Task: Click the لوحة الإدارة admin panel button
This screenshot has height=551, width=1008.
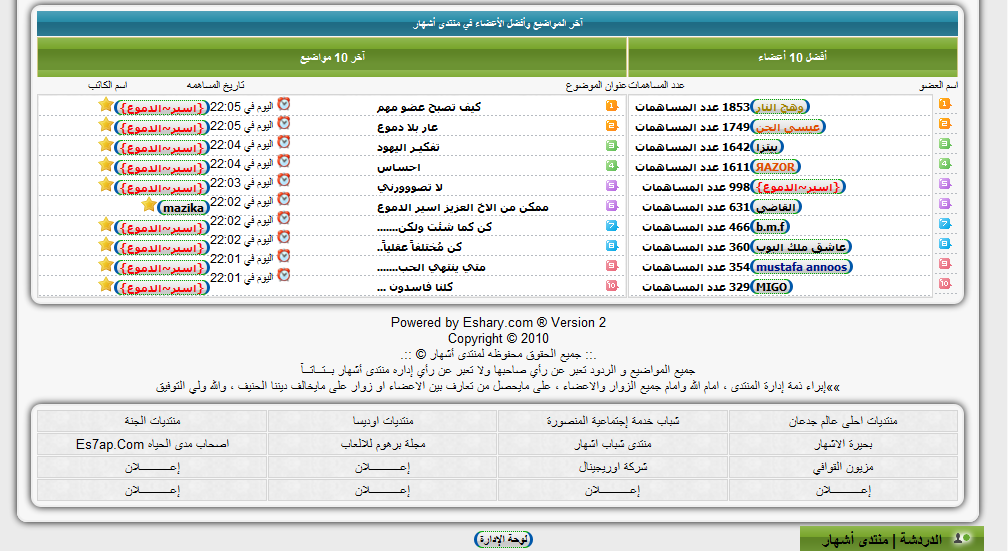Action: [x=503, y=539]
